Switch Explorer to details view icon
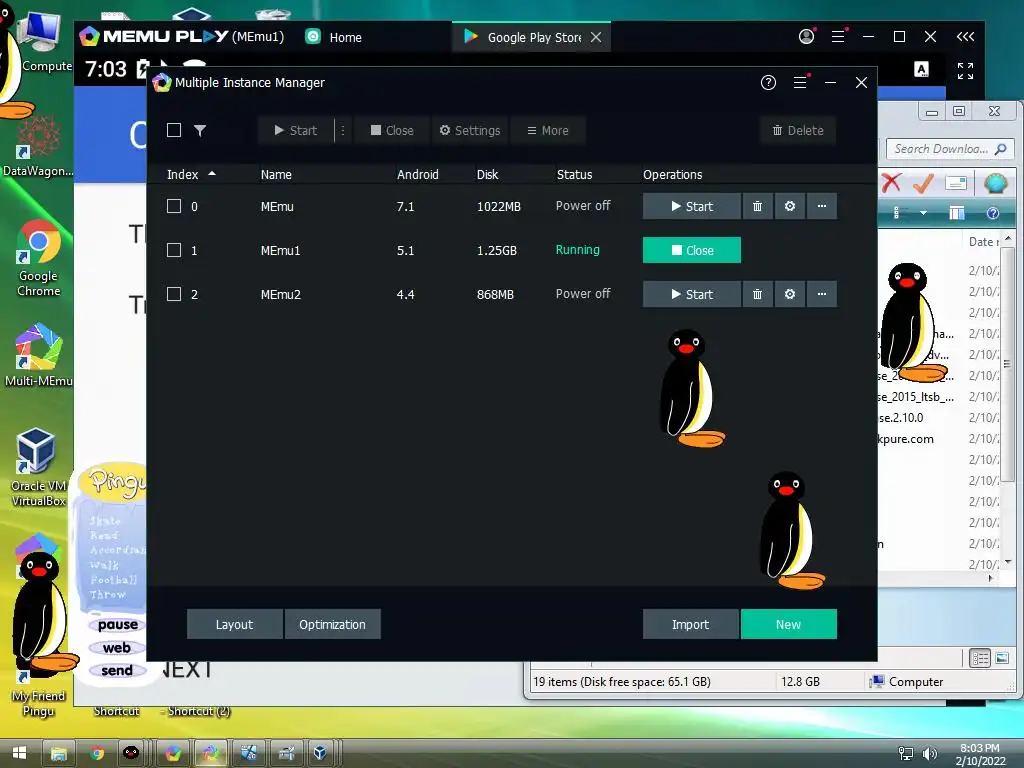The width and height of the screenshot is (1024, 768). coord(980,658)
